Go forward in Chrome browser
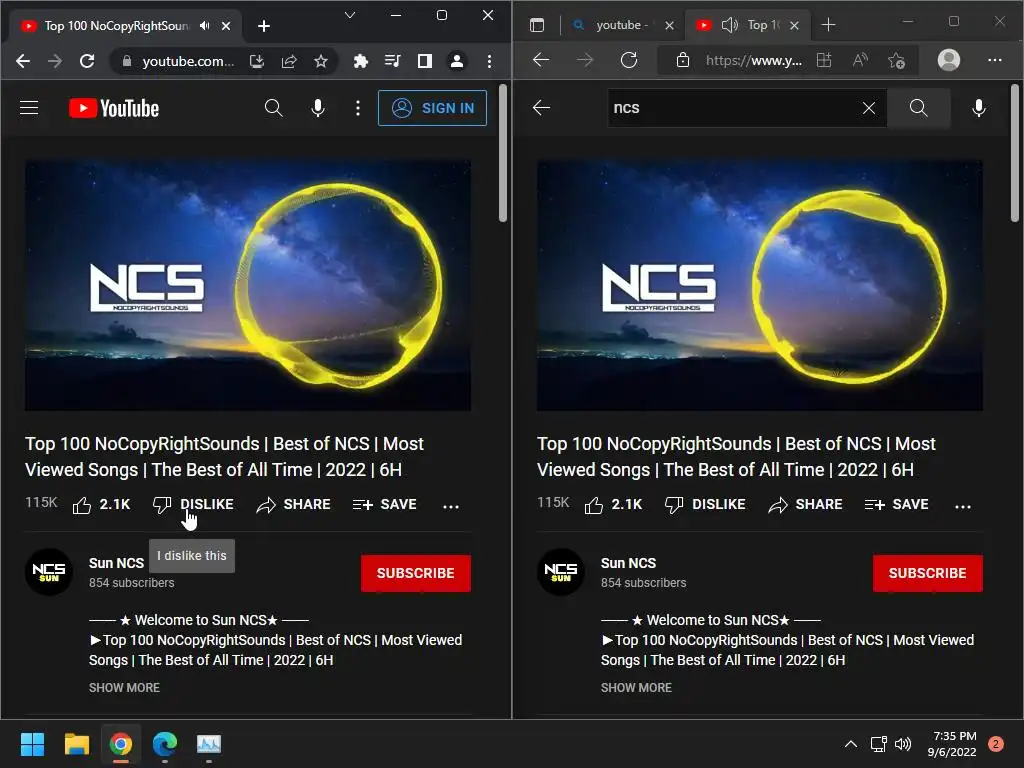1024x768 pixels. pyautogui.click(x=55, y=61)
